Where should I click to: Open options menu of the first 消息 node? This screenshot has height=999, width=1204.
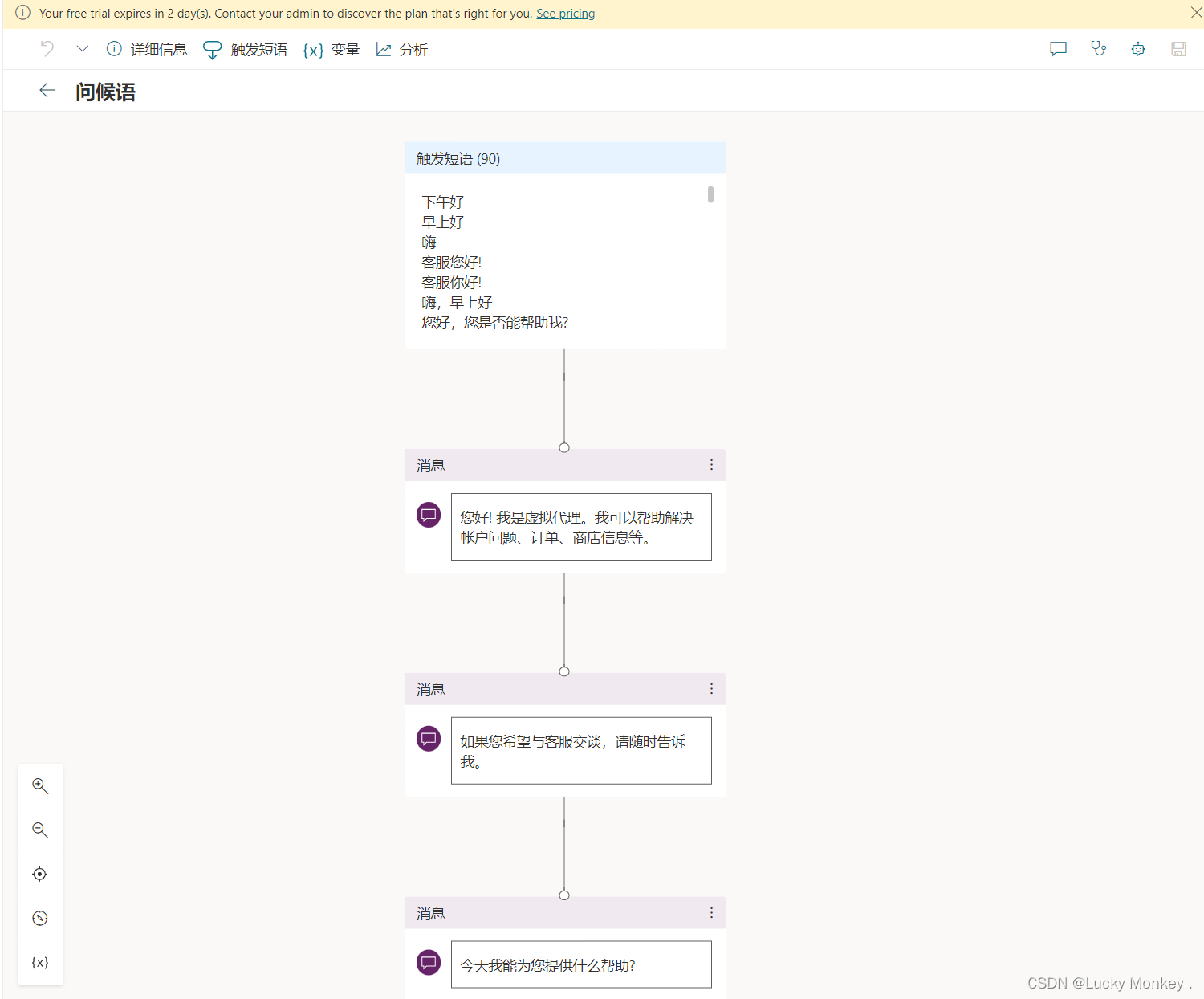click(x=711, y=465)
